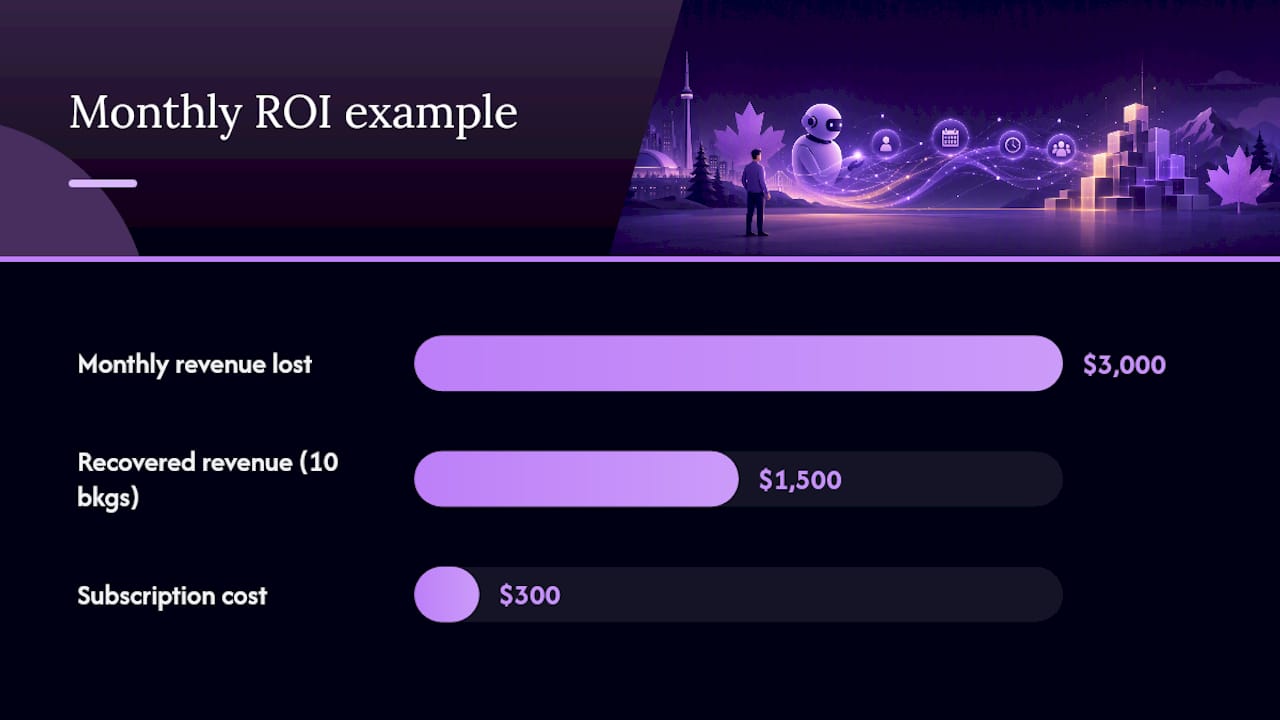Select the Monthly ROI example title
This screenshot has width=1280, height=720.
pos(294,113)
